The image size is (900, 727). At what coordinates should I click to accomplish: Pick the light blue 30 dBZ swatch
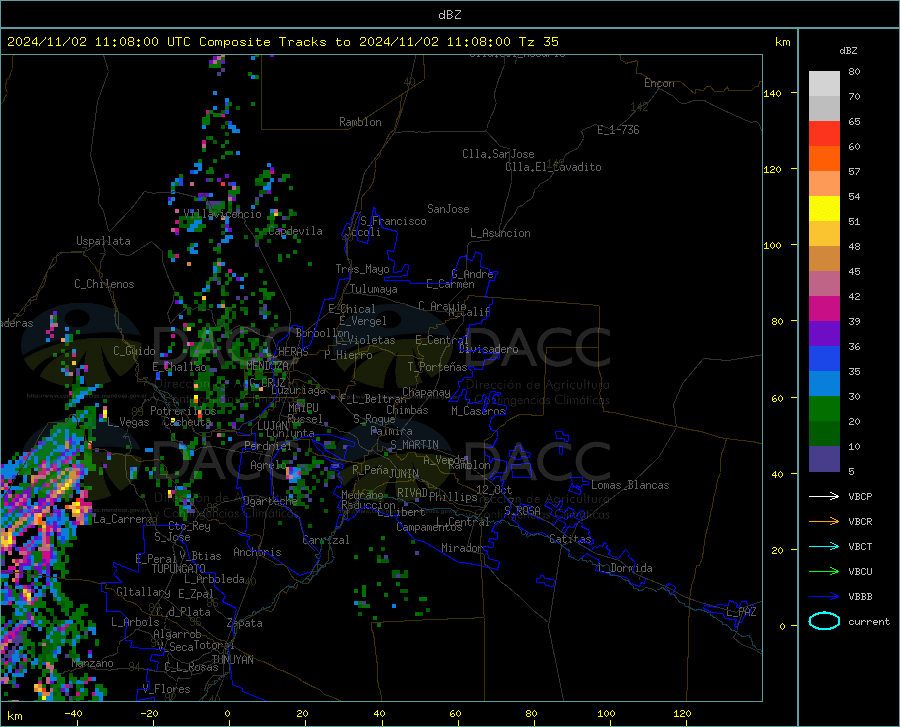(824, 384)
